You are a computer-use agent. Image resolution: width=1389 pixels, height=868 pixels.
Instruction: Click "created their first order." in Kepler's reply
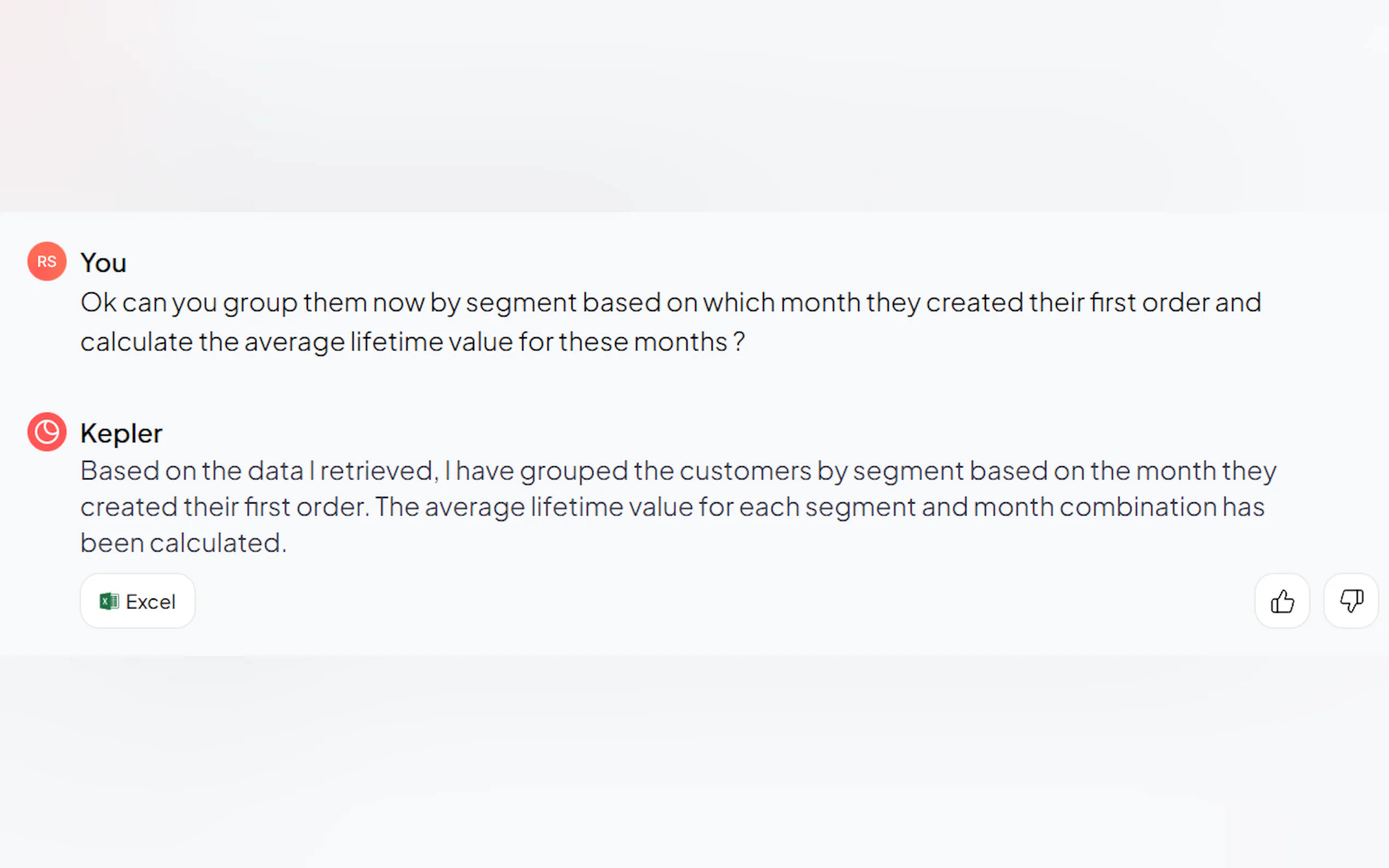[225, 507]
